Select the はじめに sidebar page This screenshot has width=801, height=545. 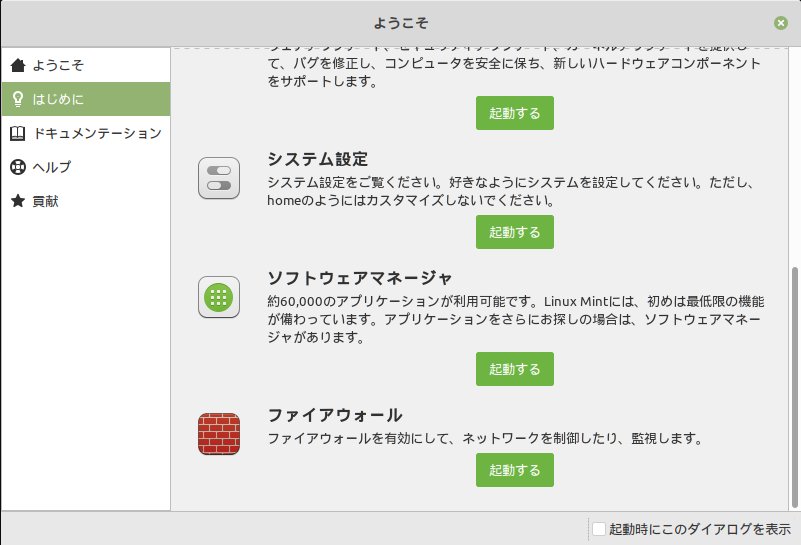86,99
